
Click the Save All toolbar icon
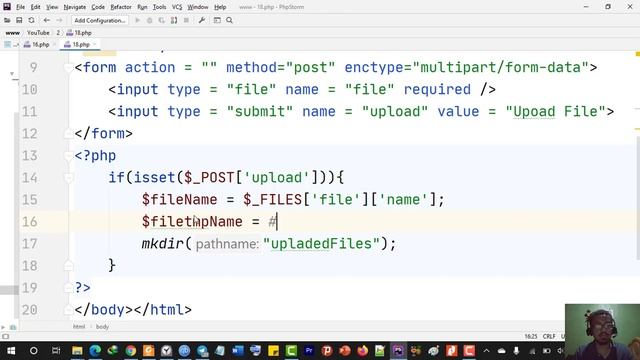pyautogui.click(x=19, y=20)
